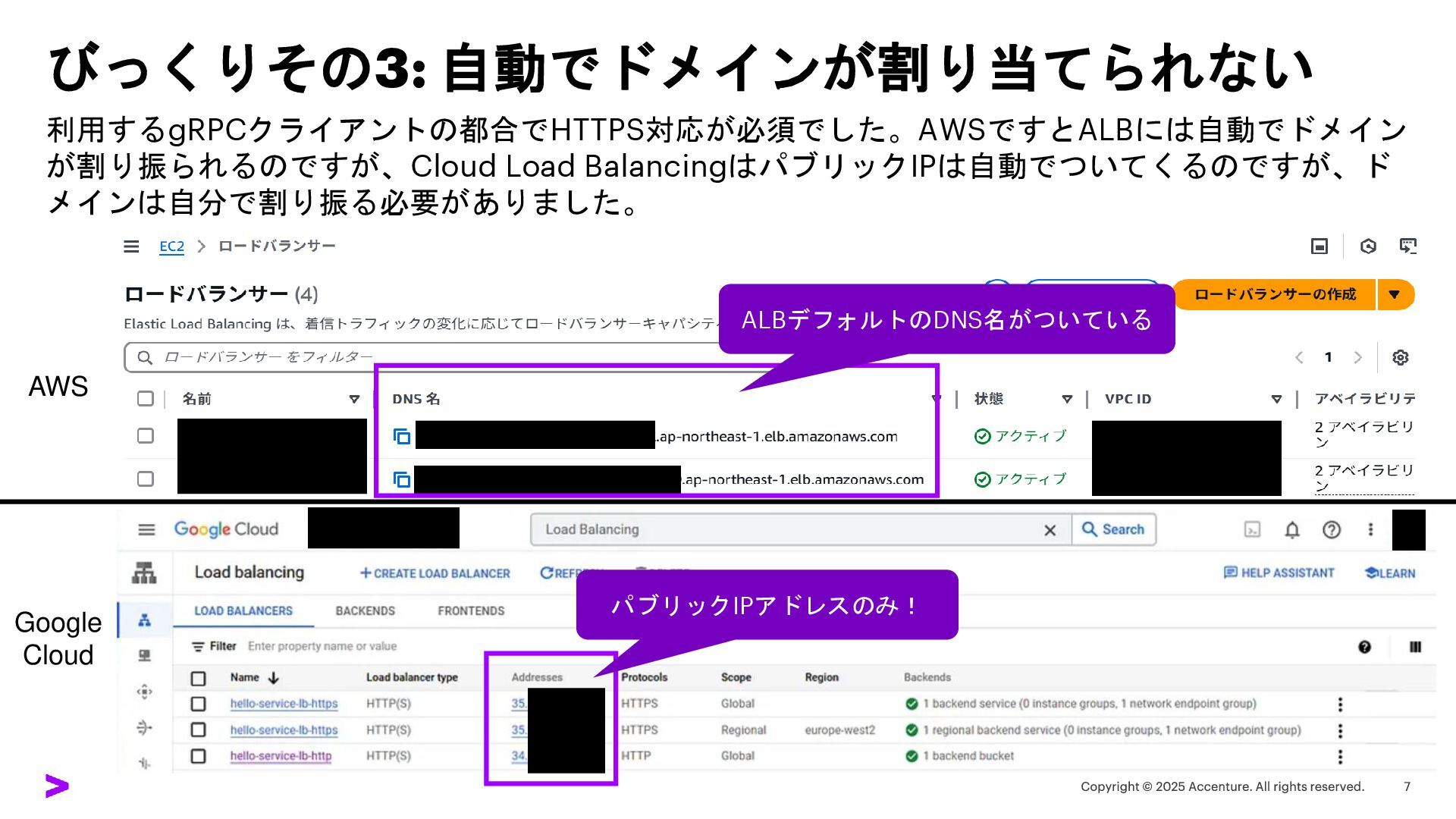Switch to the FRONTENDS tab
The image size is (1456, 819).
point(470,610)
